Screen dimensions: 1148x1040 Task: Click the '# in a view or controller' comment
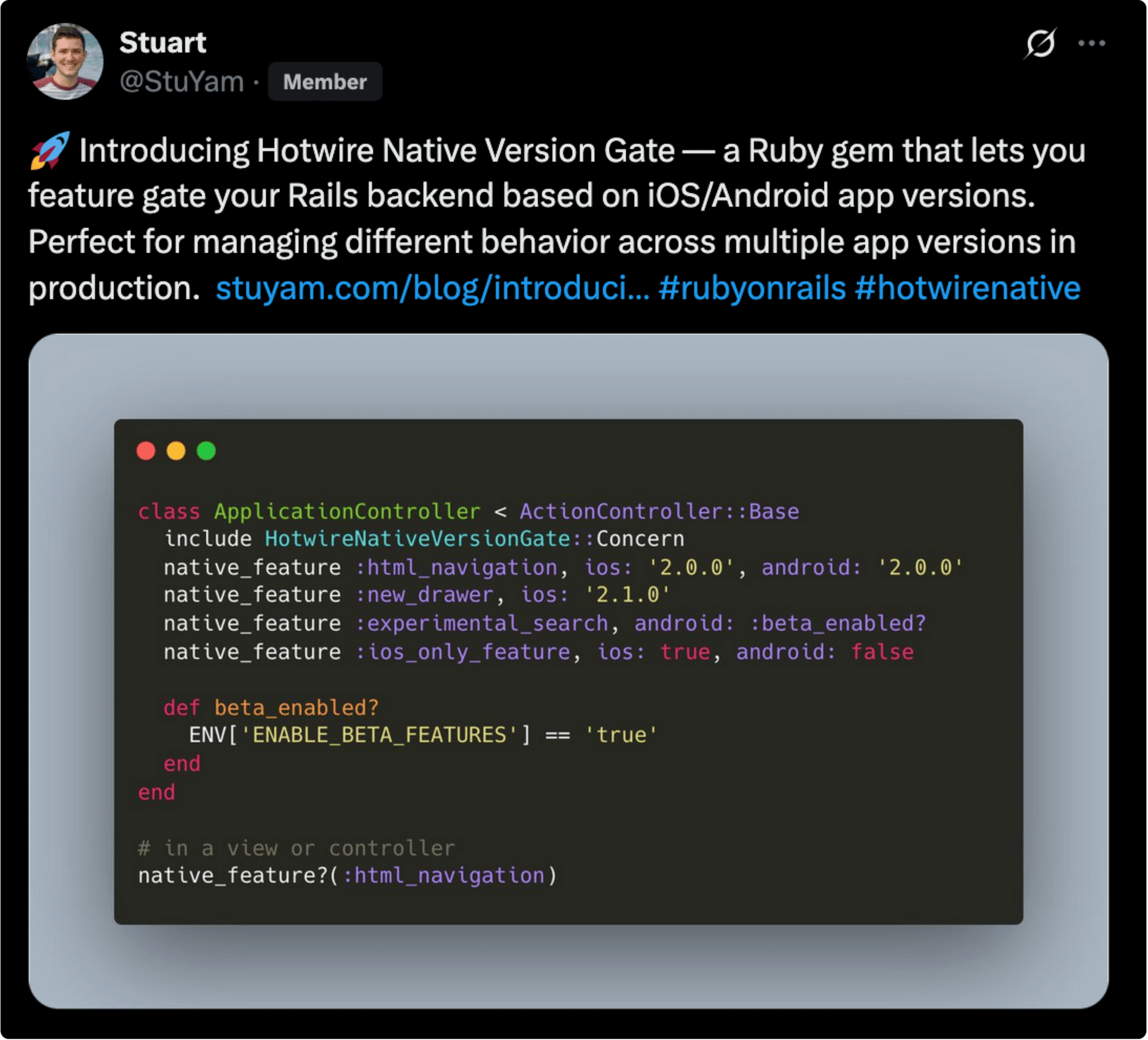coord(297,849)
